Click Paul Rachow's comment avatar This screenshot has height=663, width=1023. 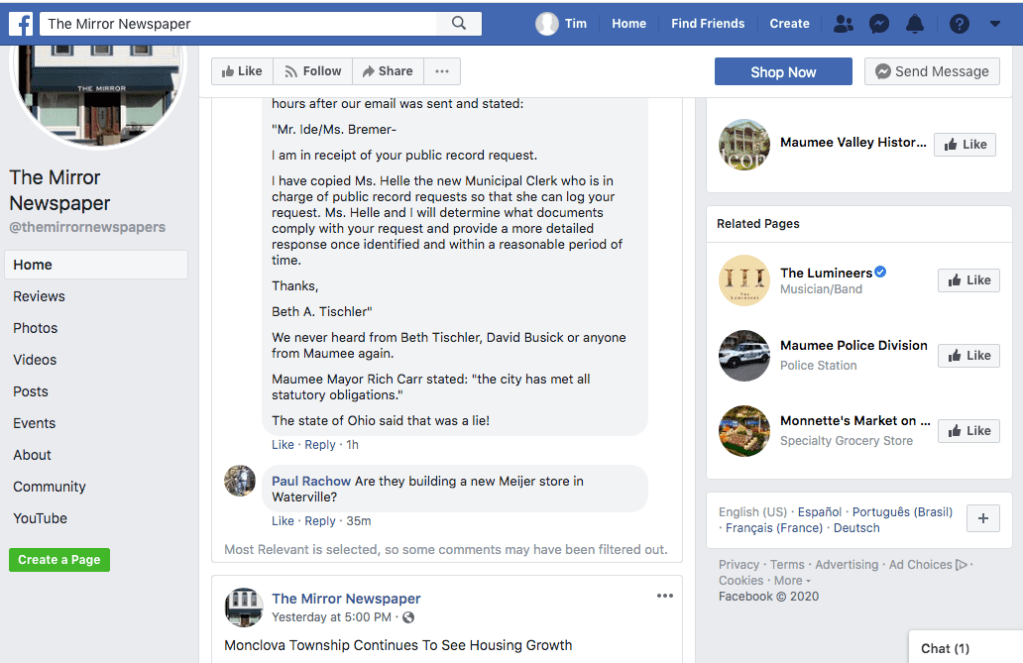click(x=240, y=481)
